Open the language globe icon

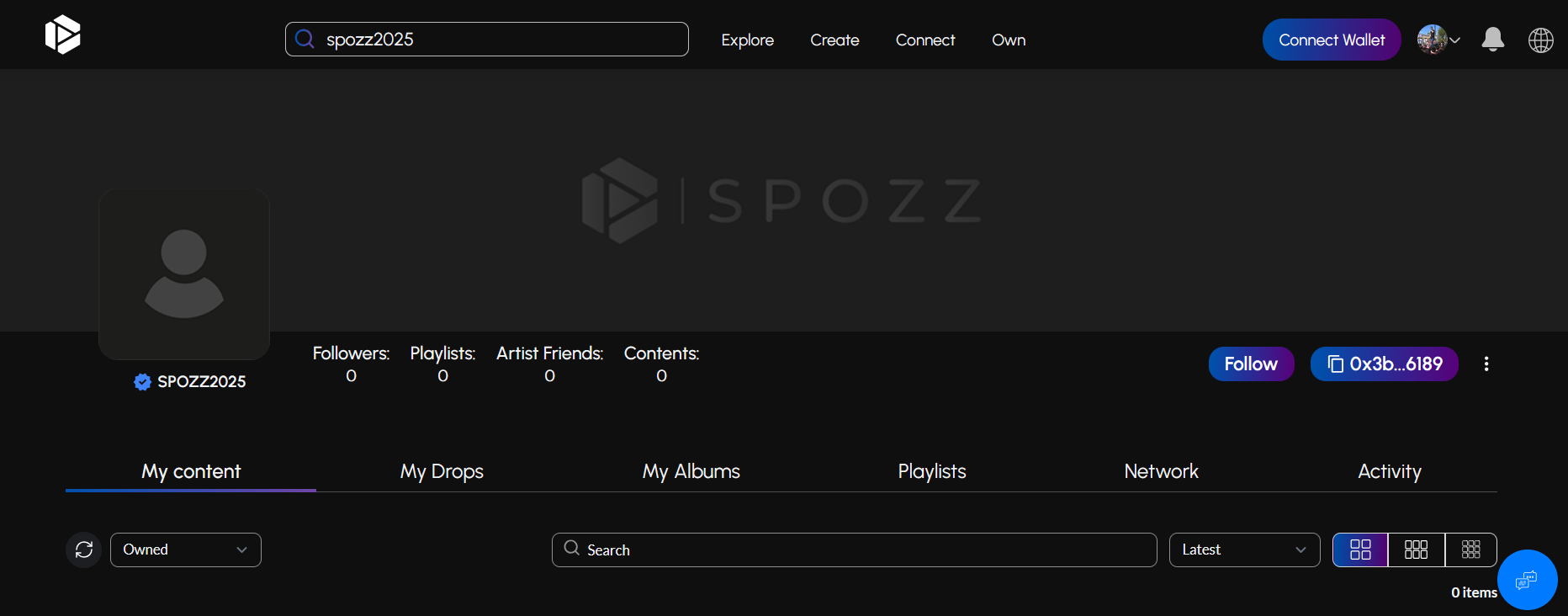click(1541, 40)
